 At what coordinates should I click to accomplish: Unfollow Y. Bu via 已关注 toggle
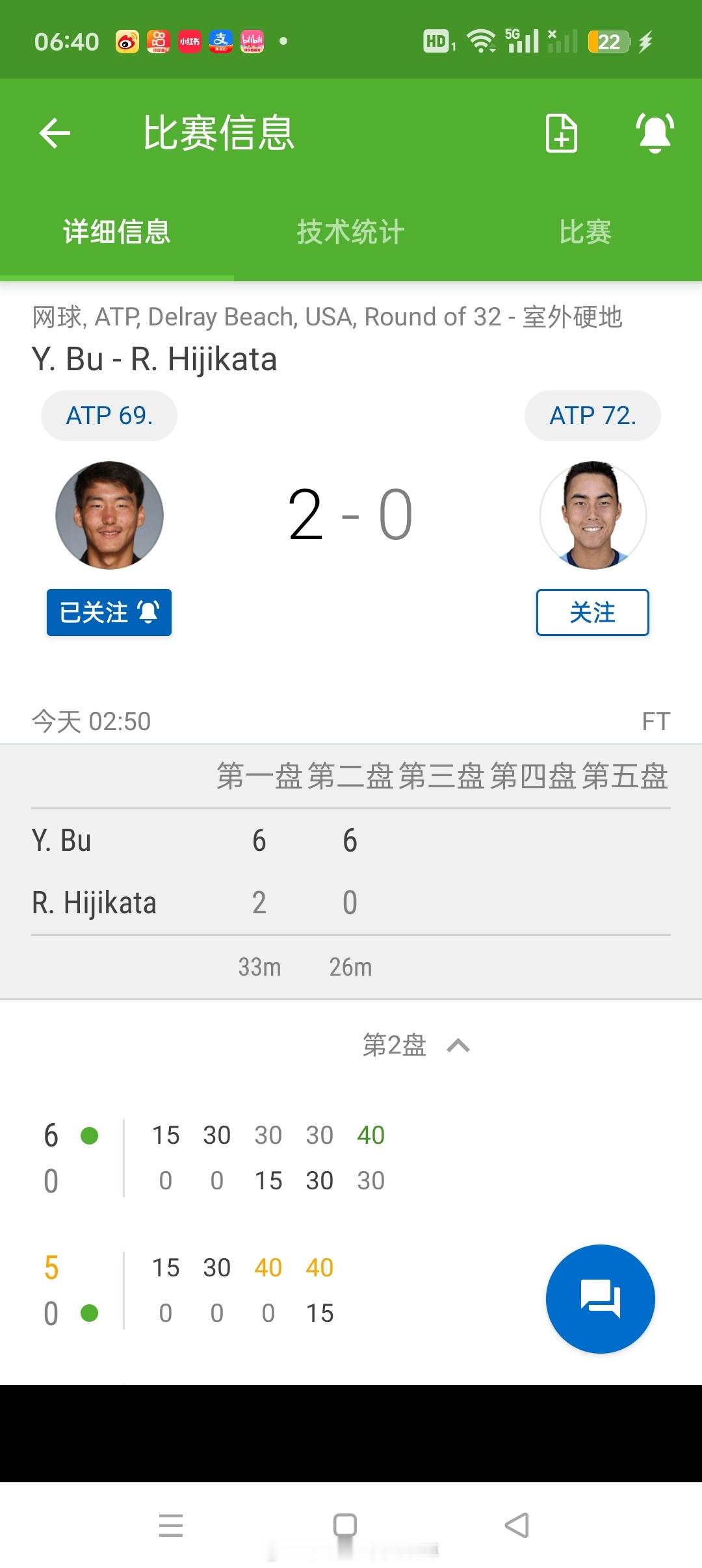(x=109, y=613)
